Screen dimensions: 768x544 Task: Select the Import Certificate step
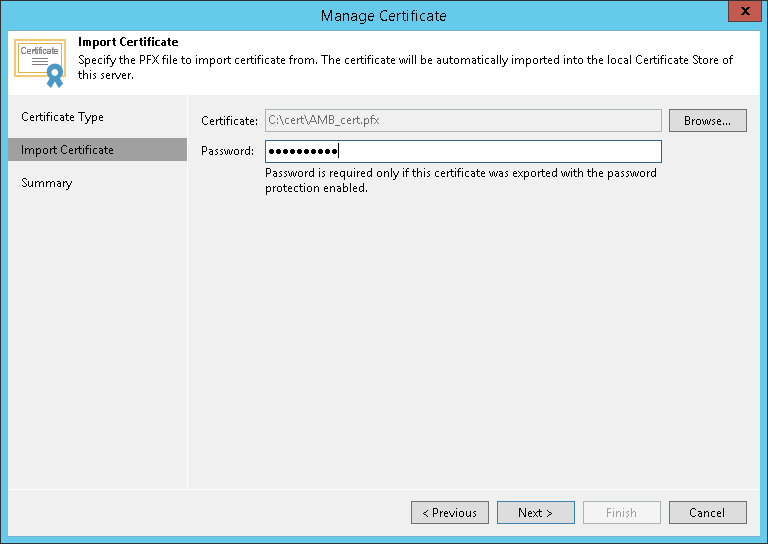tap(67, 150)
